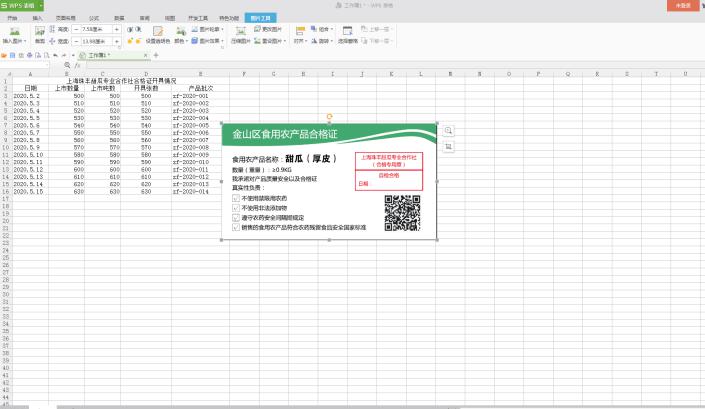
Task: Open the Insert (插入) ribbon tab
Action: pyautogui.click(x=37, y=18)
